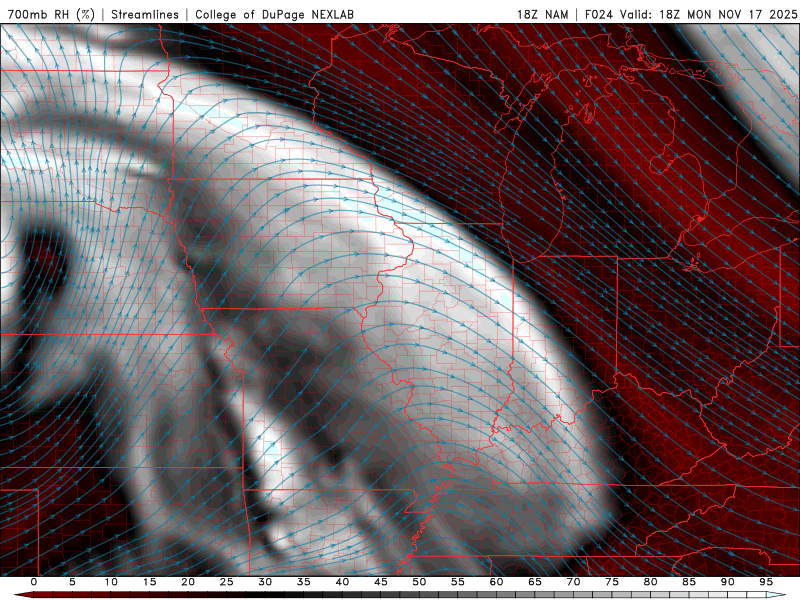Click the '60' percent scale label

[496, 582]
